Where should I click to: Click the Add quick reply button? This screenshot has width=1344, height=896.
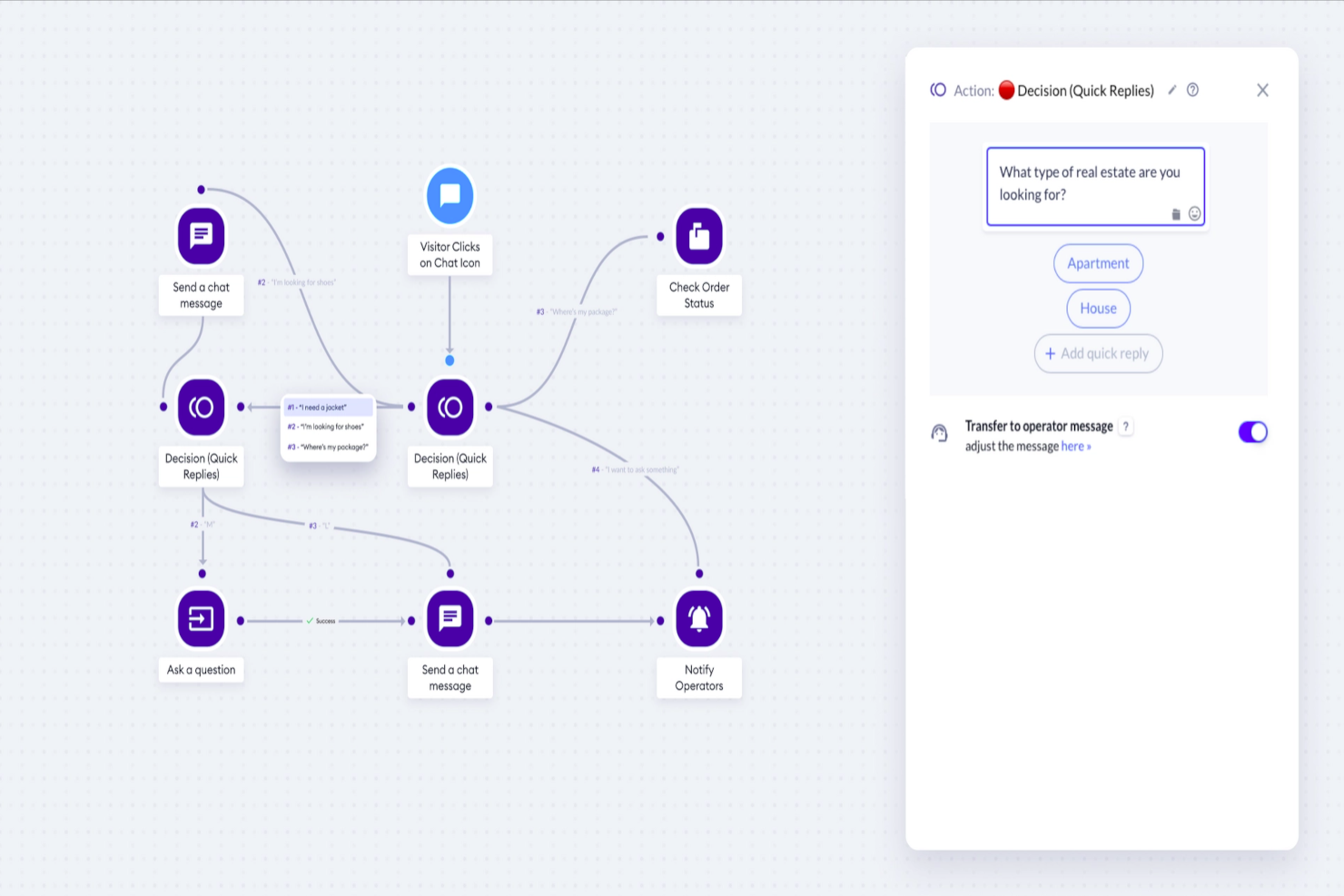tap(1098, 353)
